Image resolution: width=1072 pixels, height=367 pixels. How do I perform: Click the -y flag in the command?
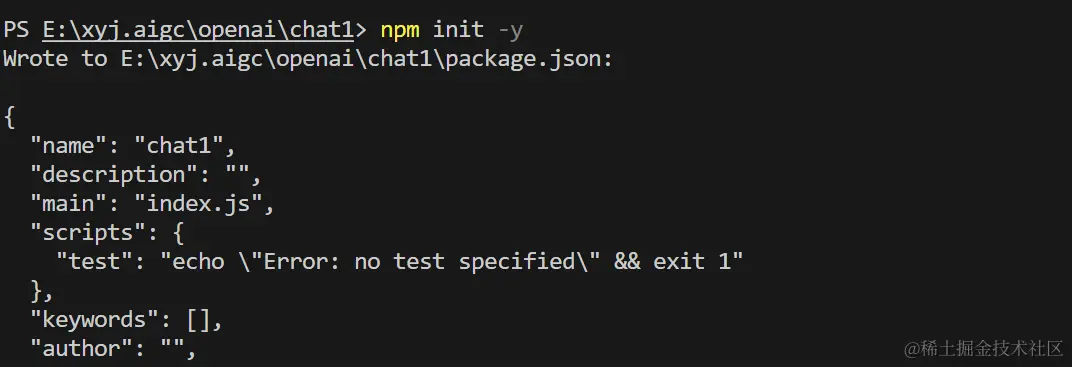511,31
